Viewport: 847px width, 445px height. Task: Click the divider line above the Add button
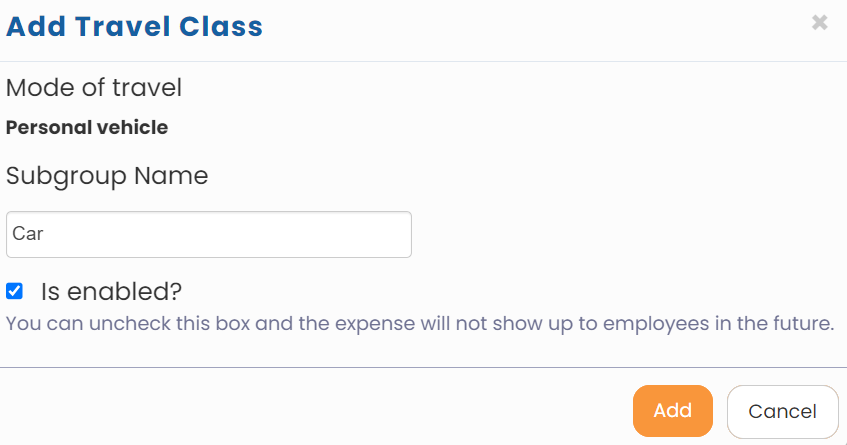[x=423, y=367]
